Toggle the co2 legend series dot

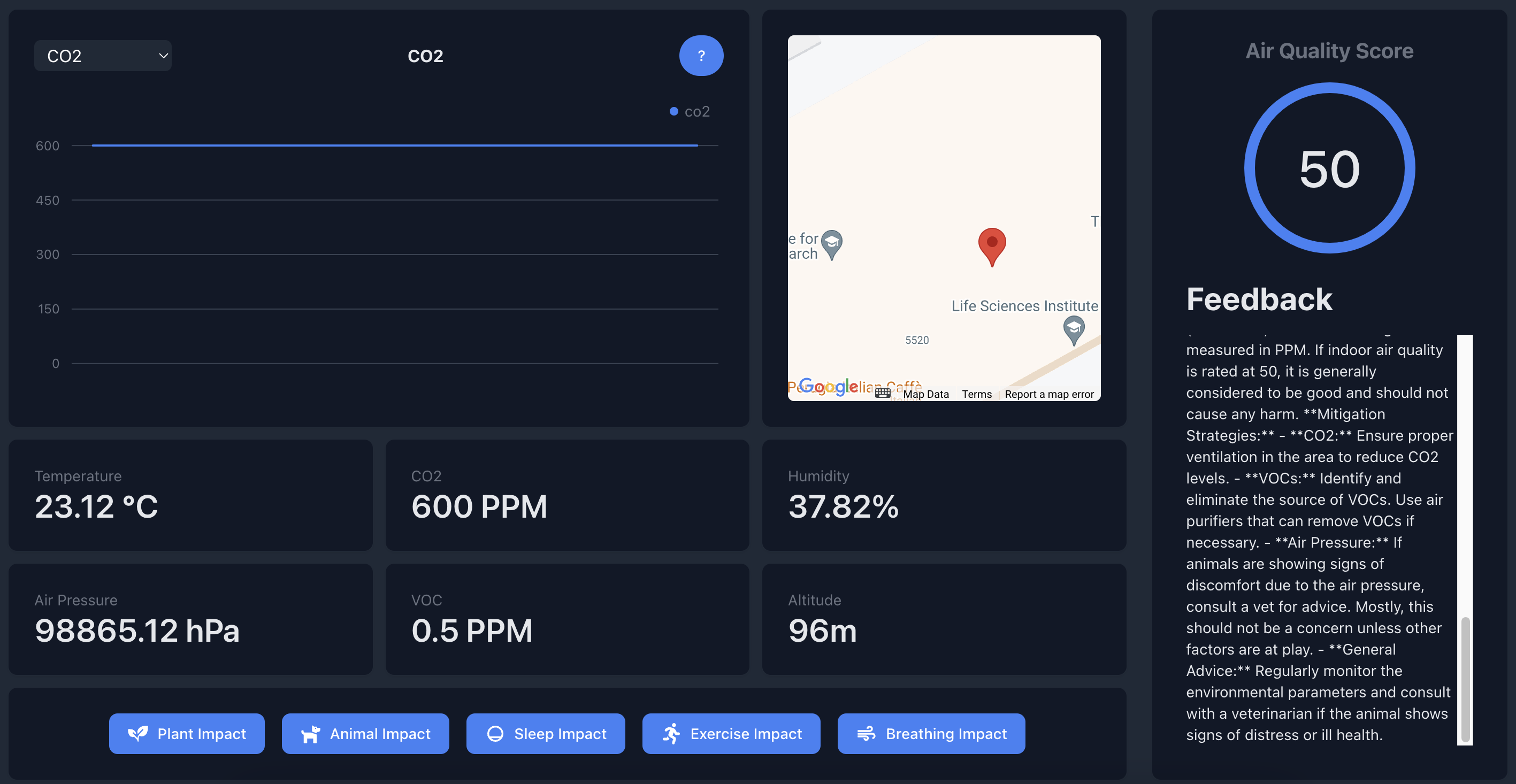tap(674, 111)
